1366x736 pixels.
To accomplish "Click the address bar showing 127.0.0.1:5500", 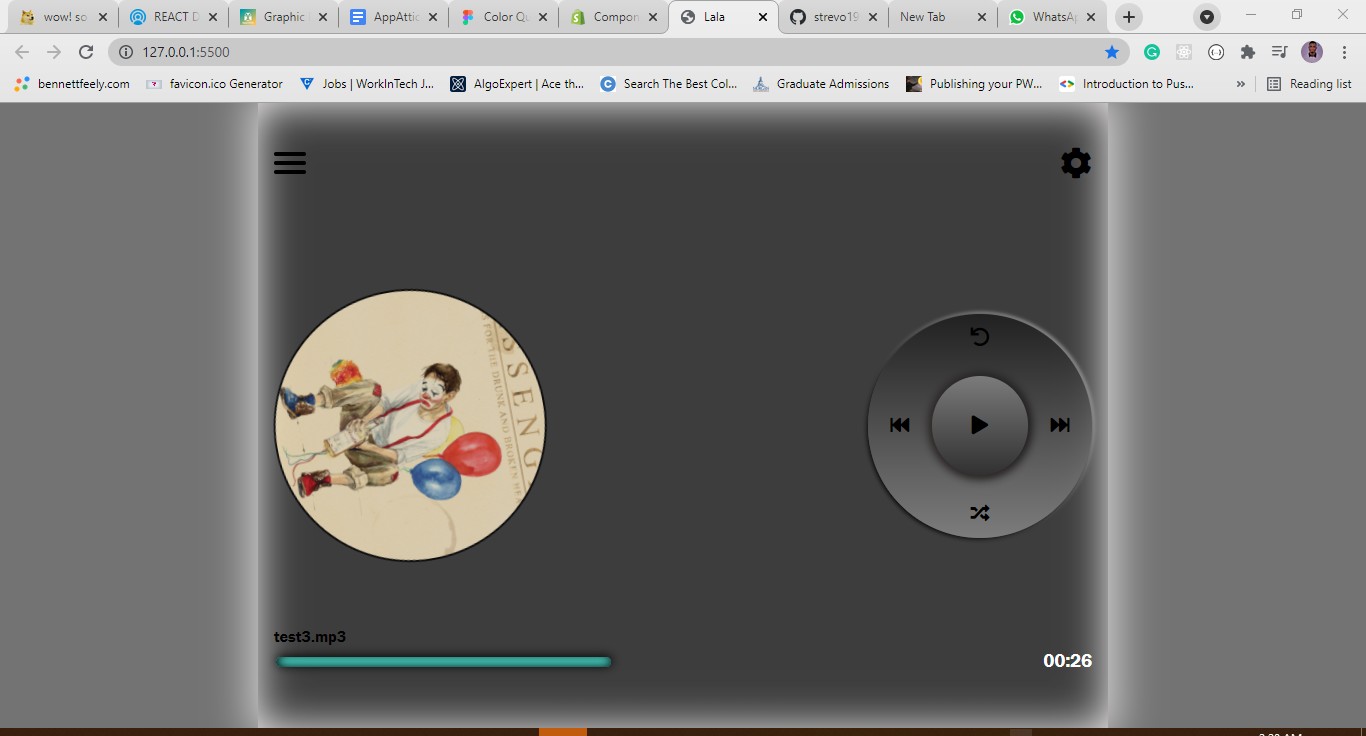I will tap(618, 52).
